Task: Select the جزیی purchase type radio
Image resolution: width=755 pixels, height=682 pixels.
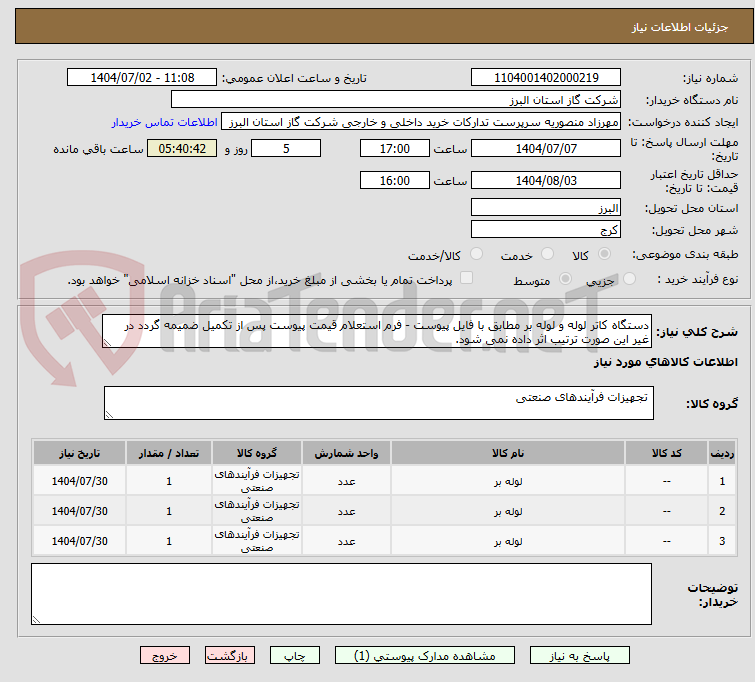Action: 629,278
